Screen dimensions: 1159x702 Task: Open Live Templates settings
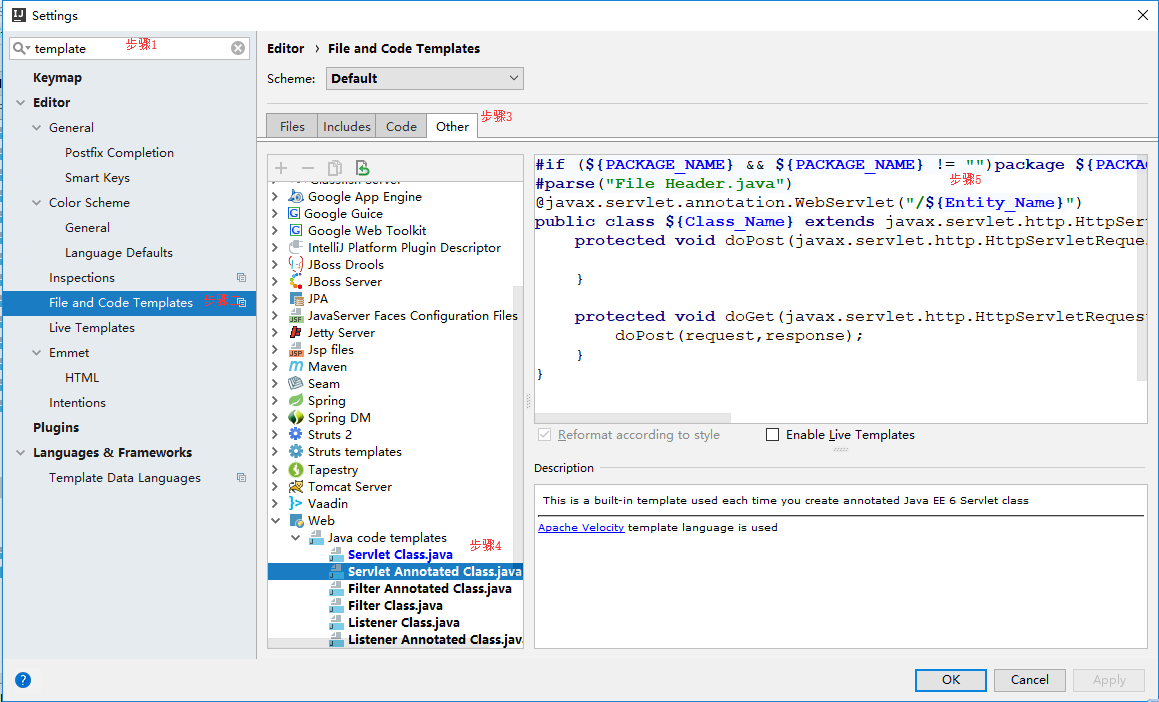tap(92, 328)
